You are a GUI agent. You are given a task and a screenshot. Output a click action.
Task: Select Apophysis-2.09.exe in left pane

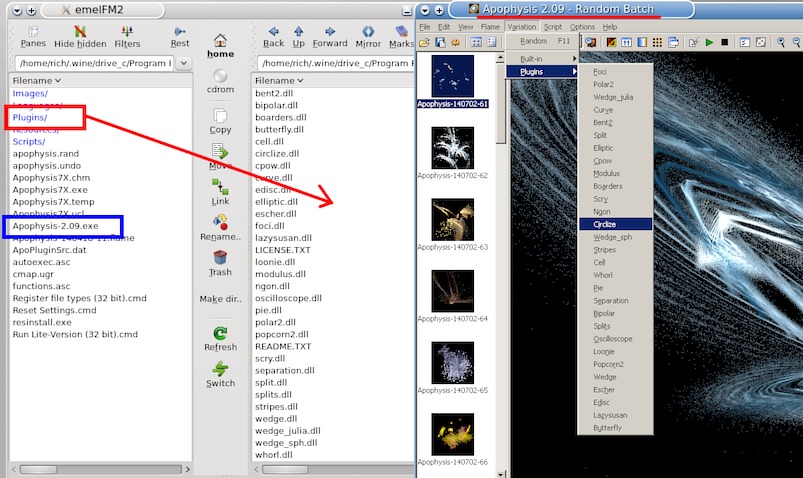(55, 226)
